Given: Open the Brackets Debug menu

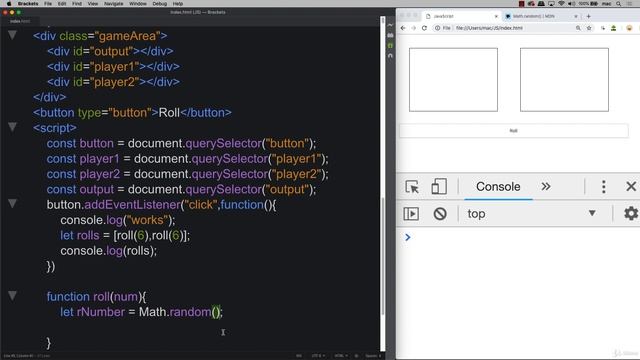Looking at the screenshot, I should click(159, 4).
